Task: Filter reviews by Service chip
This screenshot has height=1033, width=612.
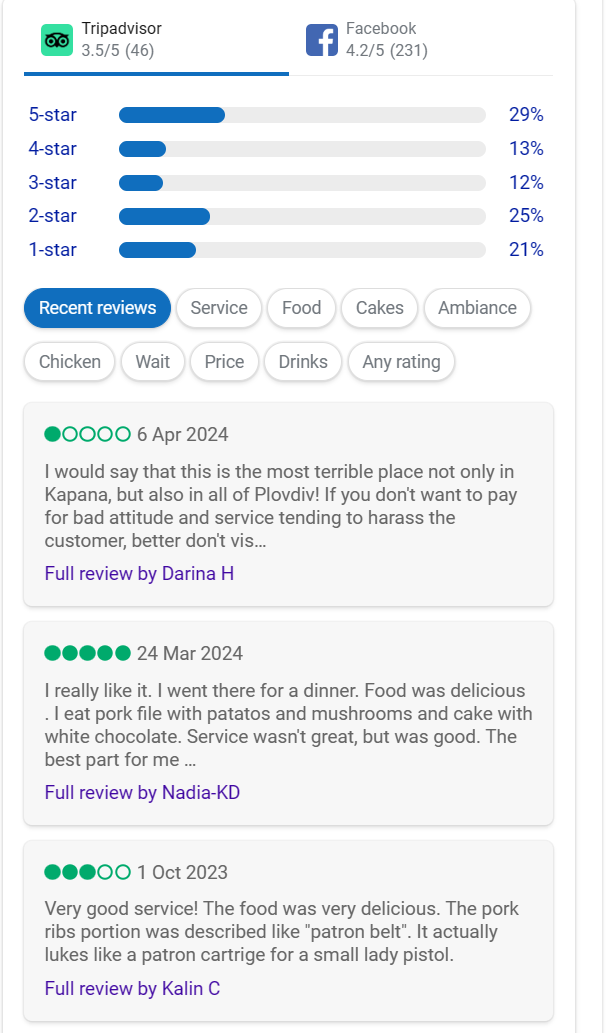Action: pyautogui.click(x=219, y=308)
